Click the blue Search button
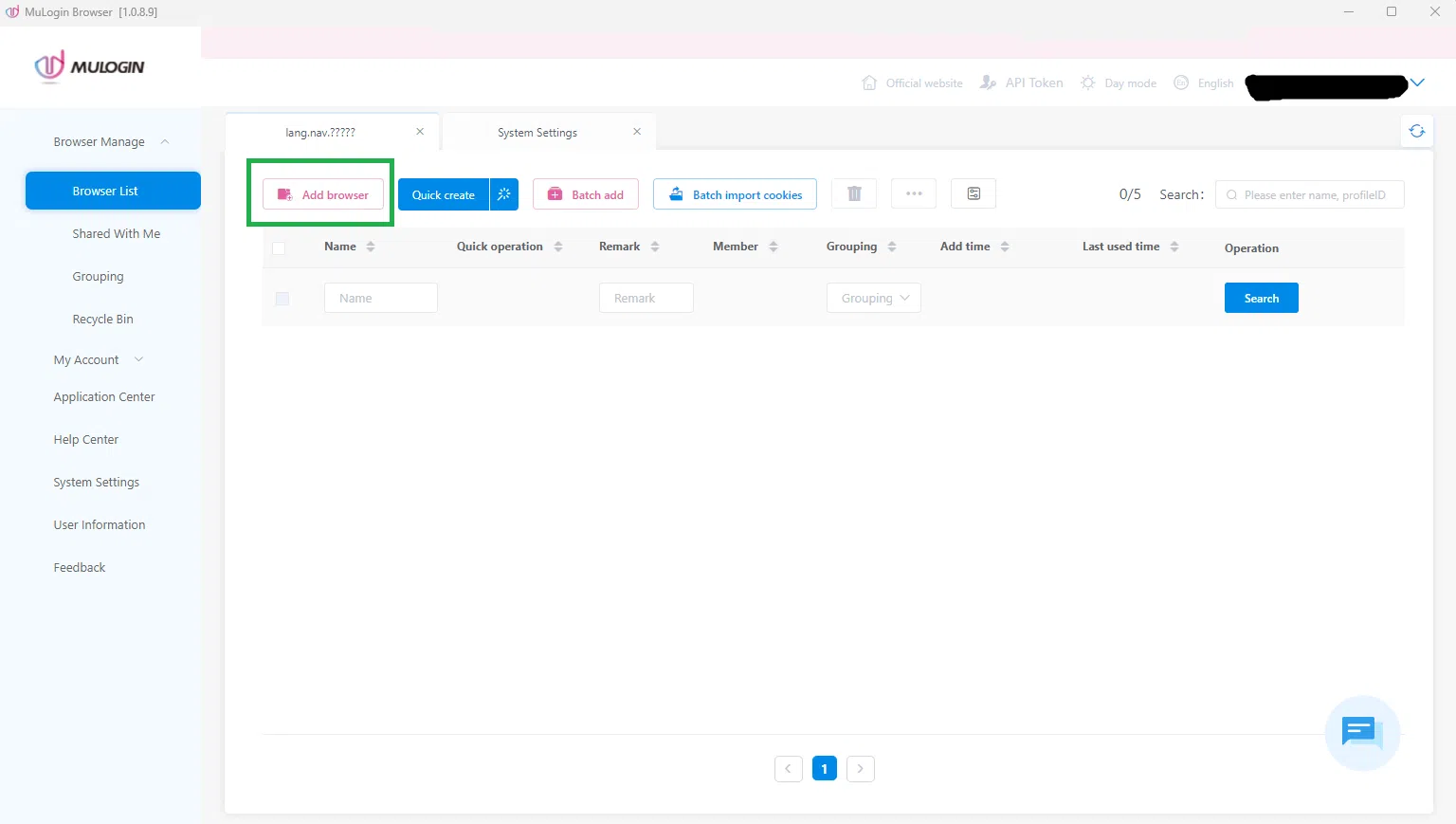This screenshot has height=824, width=1456. point(1262,298)
